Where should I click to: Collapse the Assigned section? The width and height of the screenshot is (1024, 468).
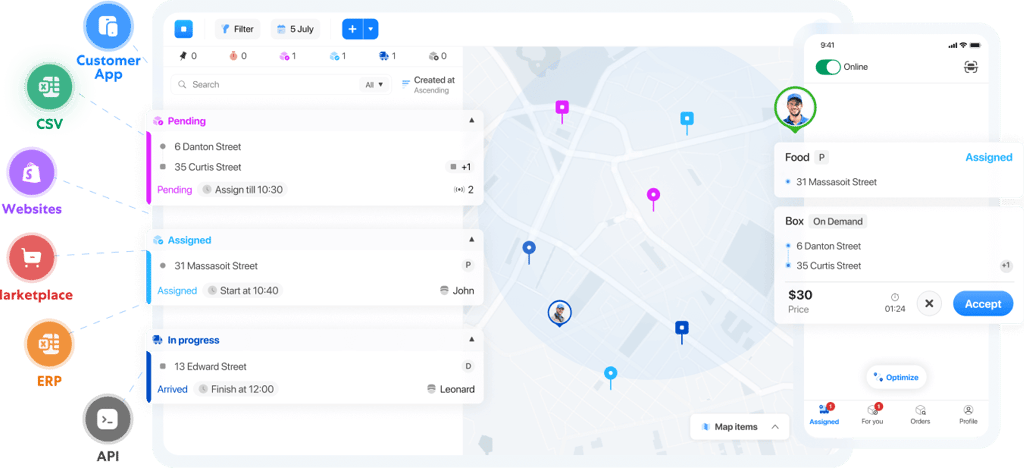pyautogui.click(x=472, y=240)
